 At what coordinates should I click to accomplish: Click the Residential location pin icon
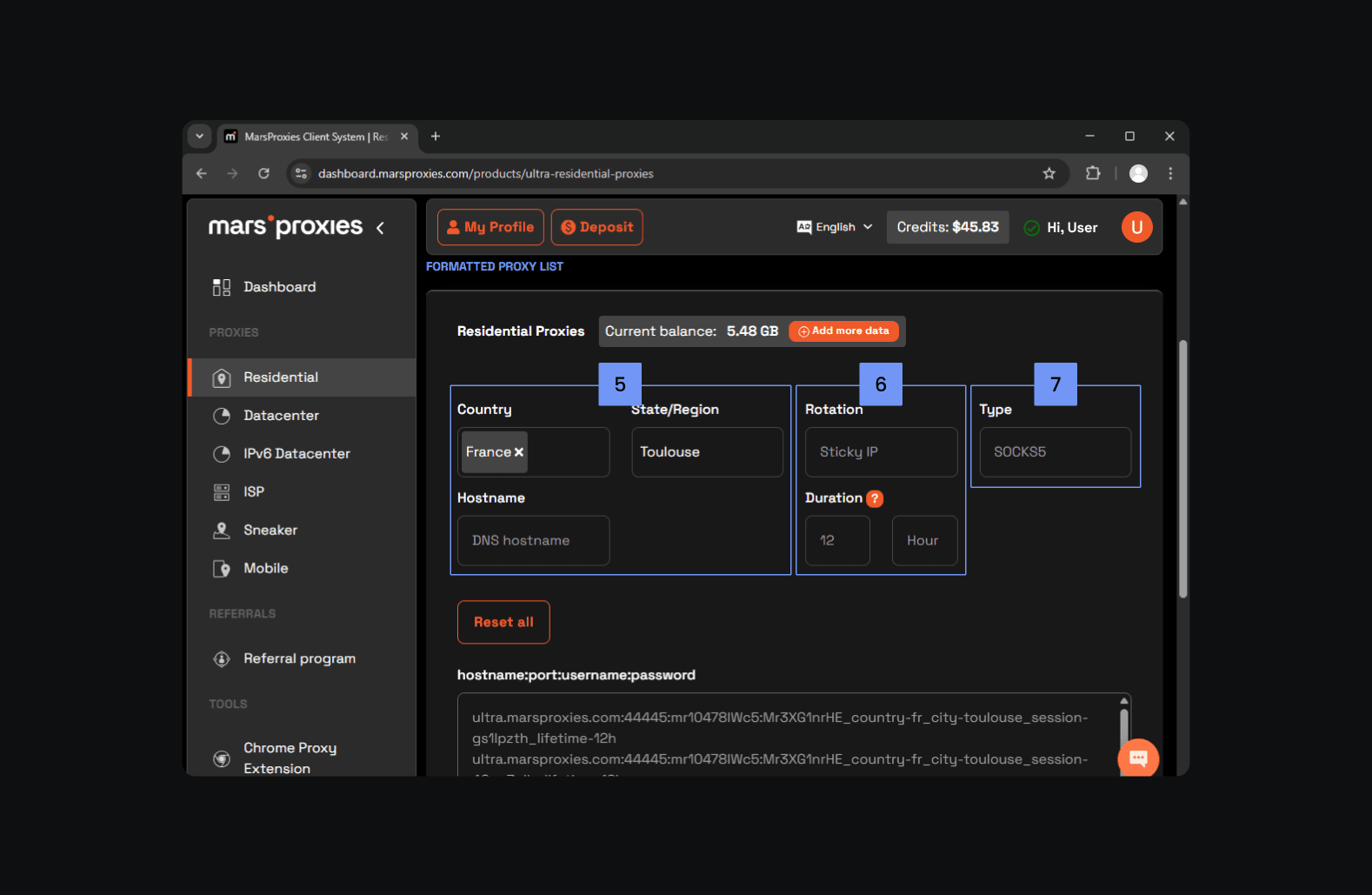tap(222, 377)
